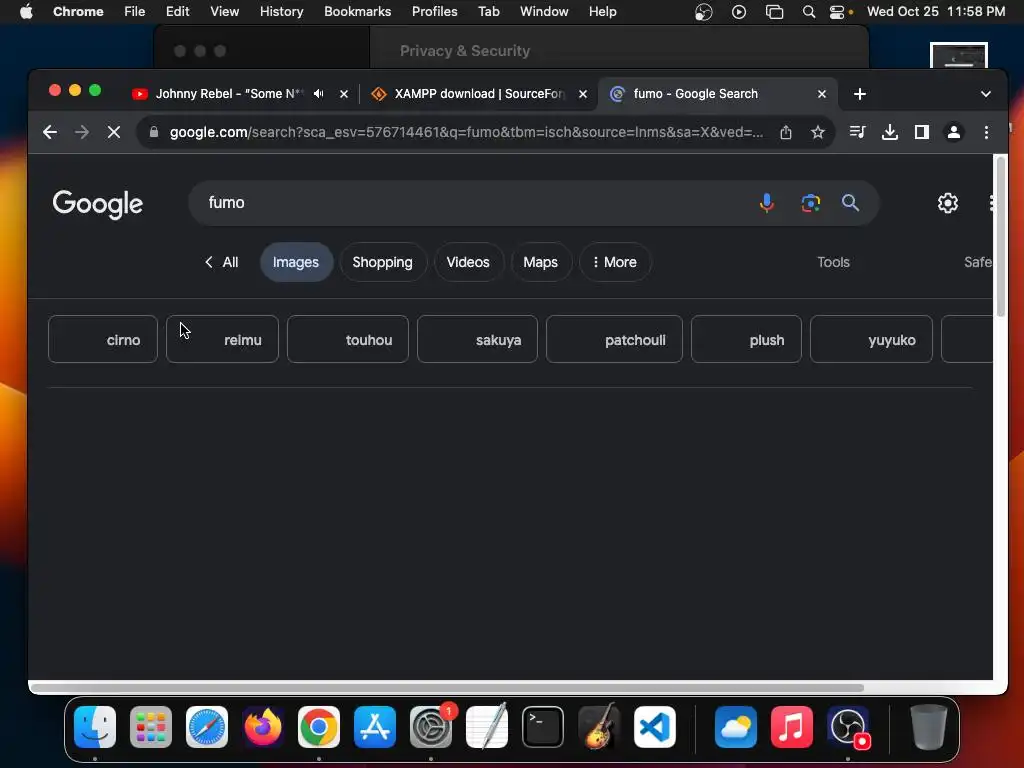Open System Settings from the dock

tap(431, 727)
